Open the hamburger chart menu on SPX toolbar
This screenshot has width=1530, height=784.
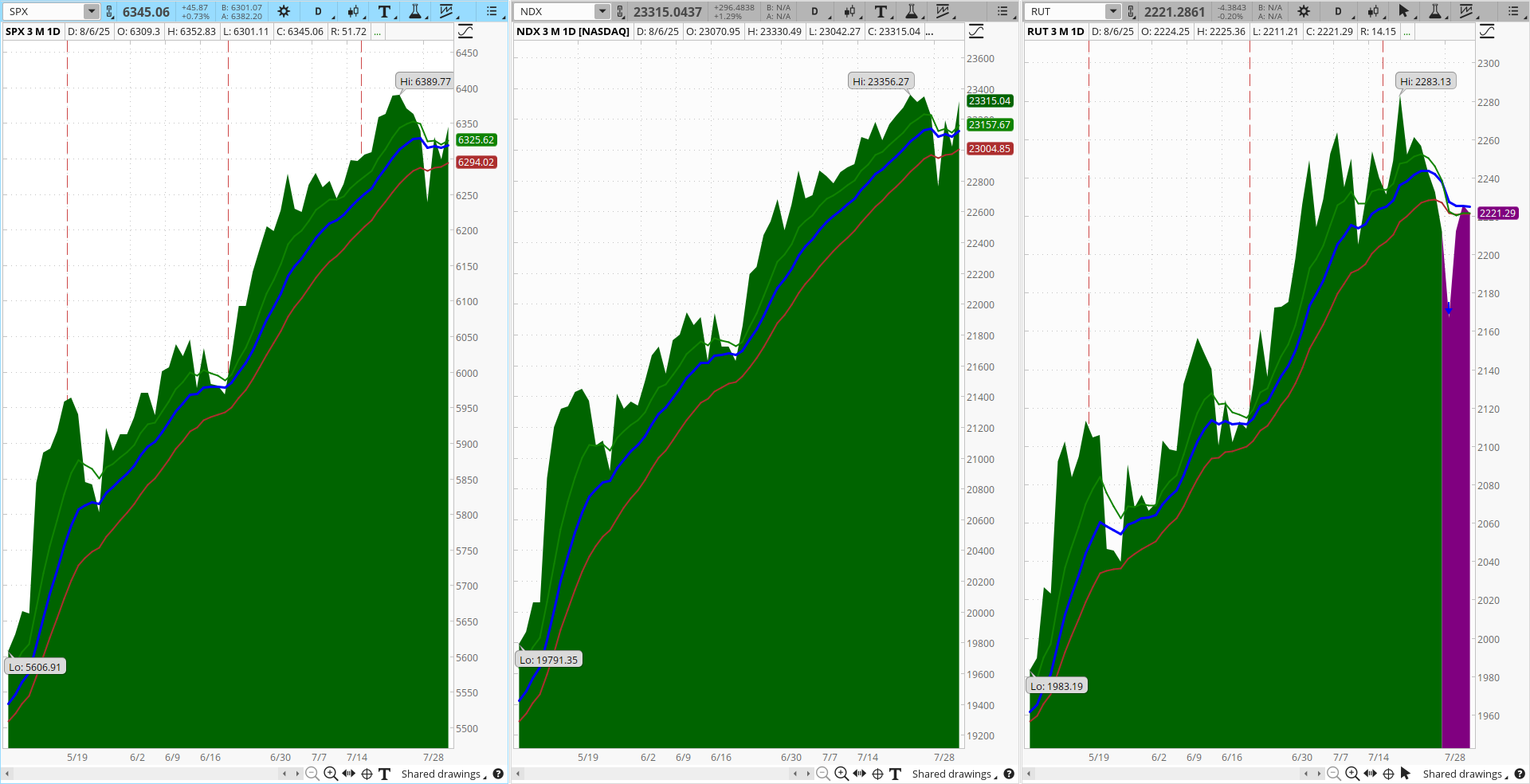pyautogui.click(x=492, y=12)
